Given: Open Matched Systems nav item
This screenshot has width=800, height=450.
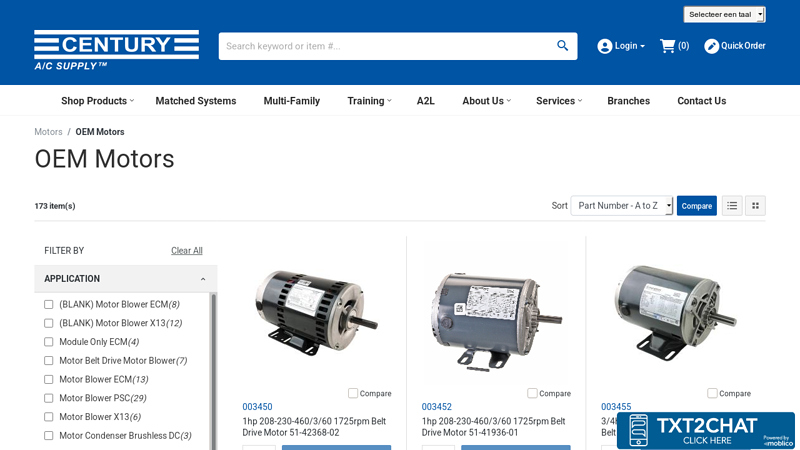Looking at the screenshot, I should 196,101.
